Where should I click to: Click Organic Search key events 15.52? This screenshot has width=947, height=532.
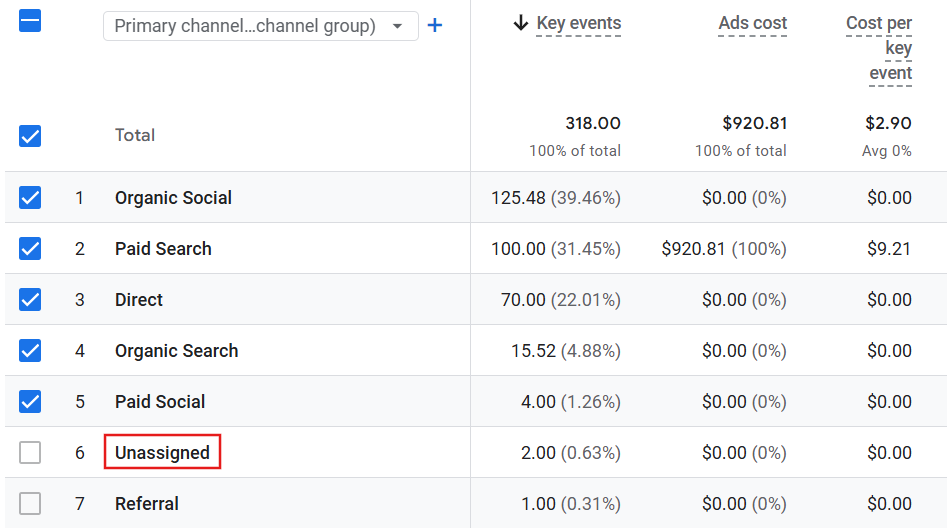[533, 351]
